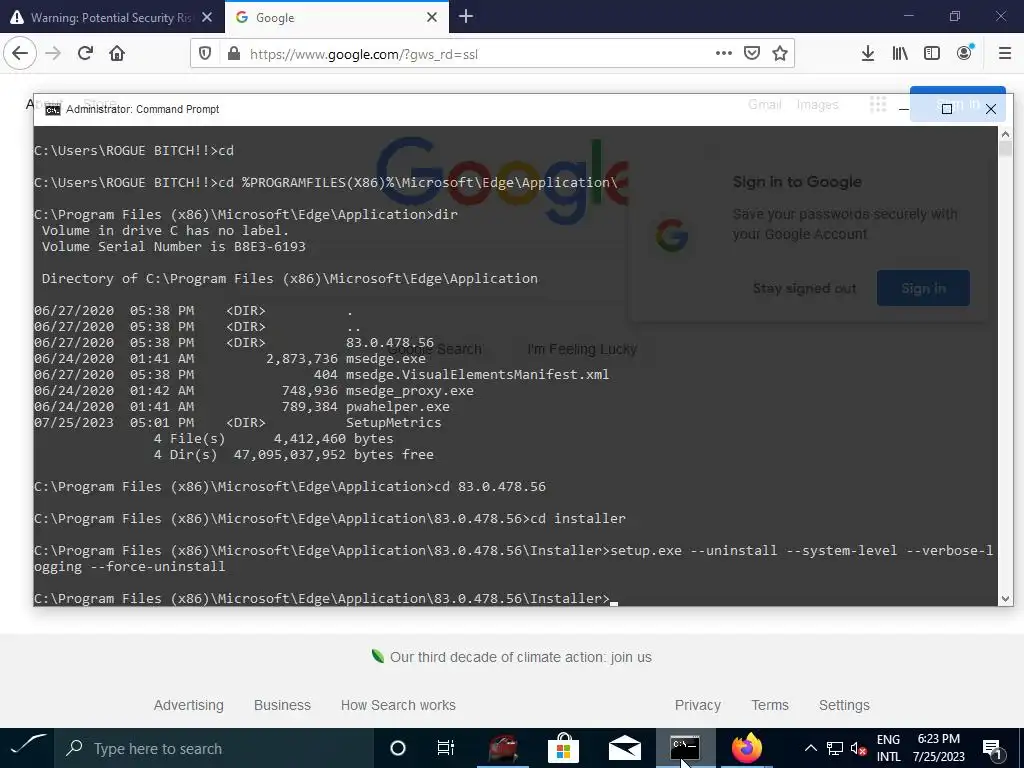Open Microsoft Store taskbar icon
This screenshot has height=768, width=1024.
564,748
